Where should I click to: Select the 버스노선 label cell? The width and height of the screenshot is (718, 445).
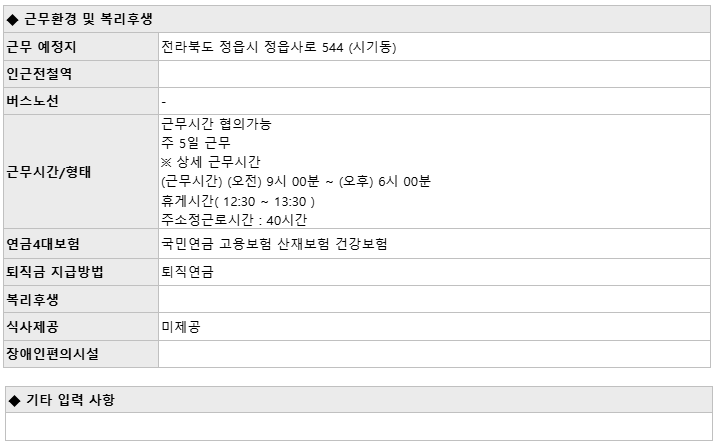pyautogui.click(x=81, y=101)
